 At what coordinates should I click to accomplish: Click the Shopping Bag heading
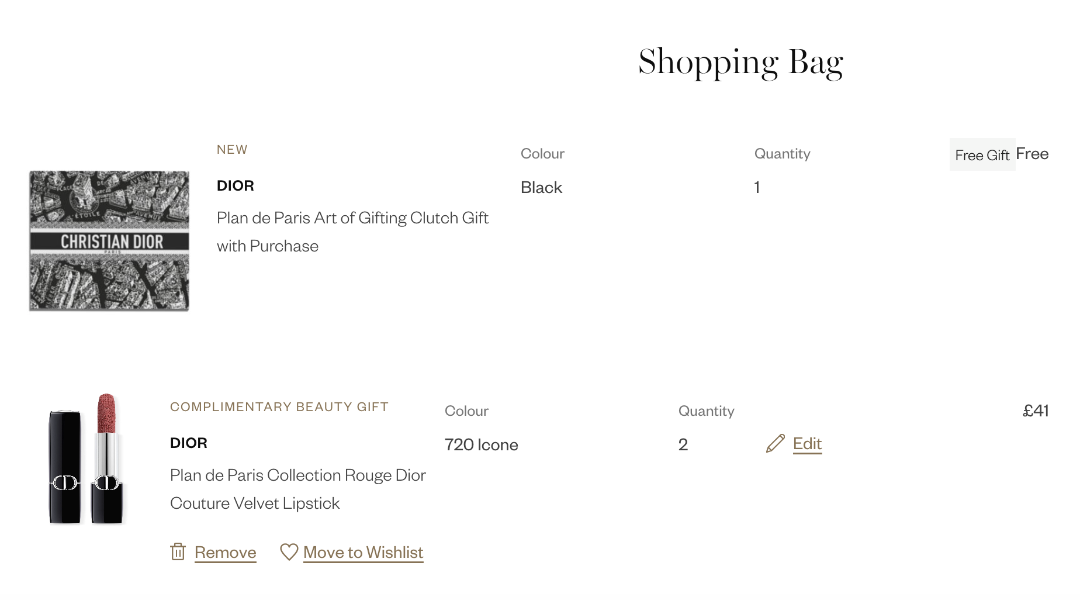coord(740,63)
